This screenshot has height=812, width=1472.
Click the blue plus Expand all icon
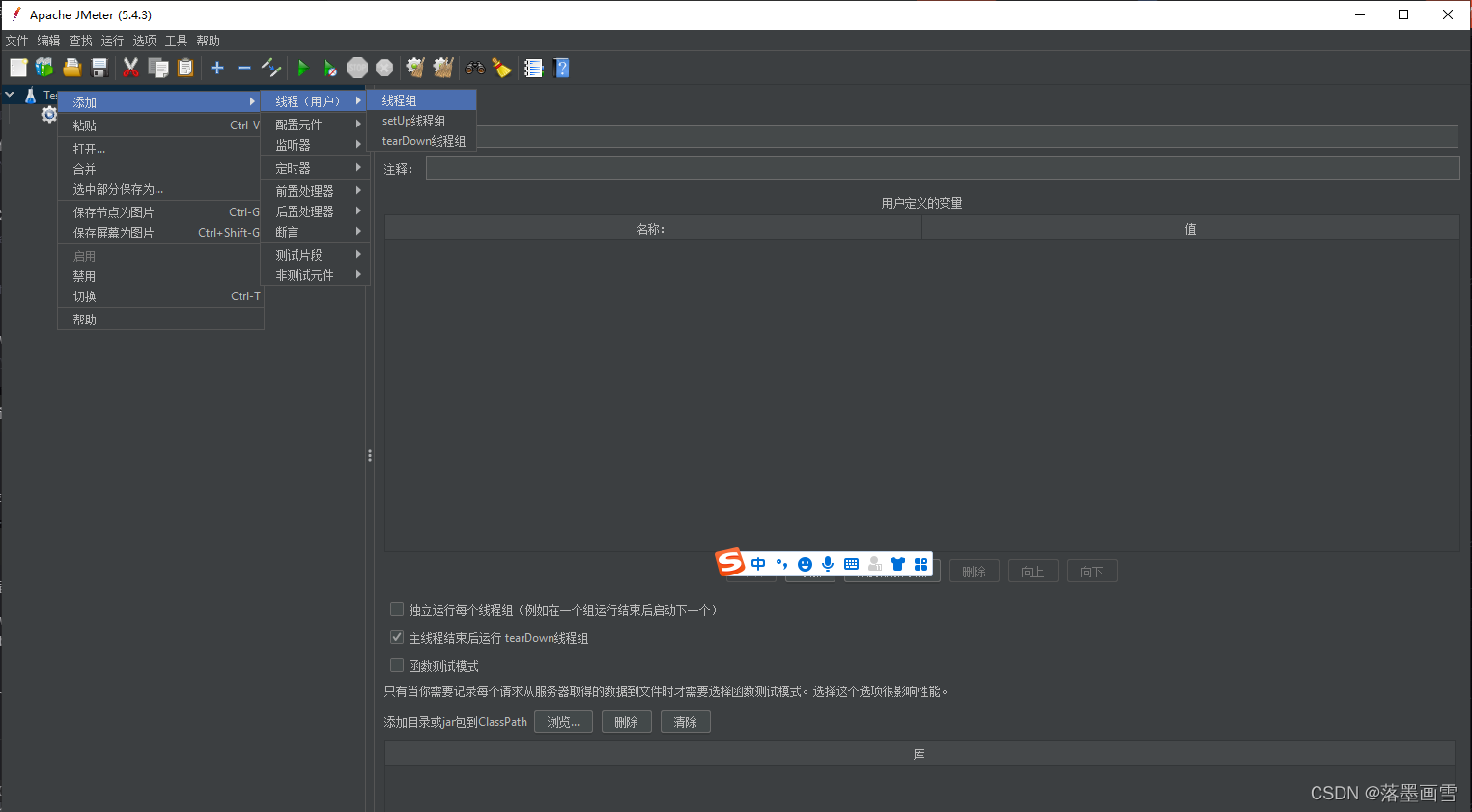[x=217, y=68]
